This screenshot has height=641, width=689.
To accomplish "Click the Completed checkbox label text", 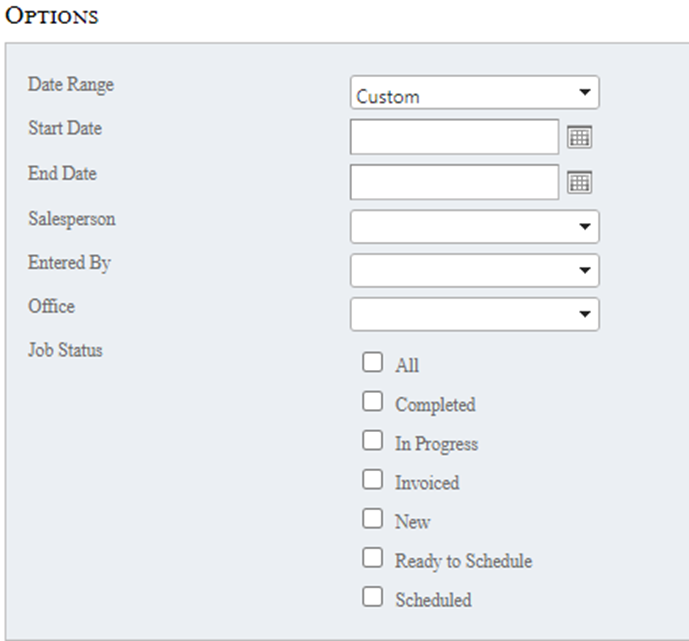I will coord(435,405).
